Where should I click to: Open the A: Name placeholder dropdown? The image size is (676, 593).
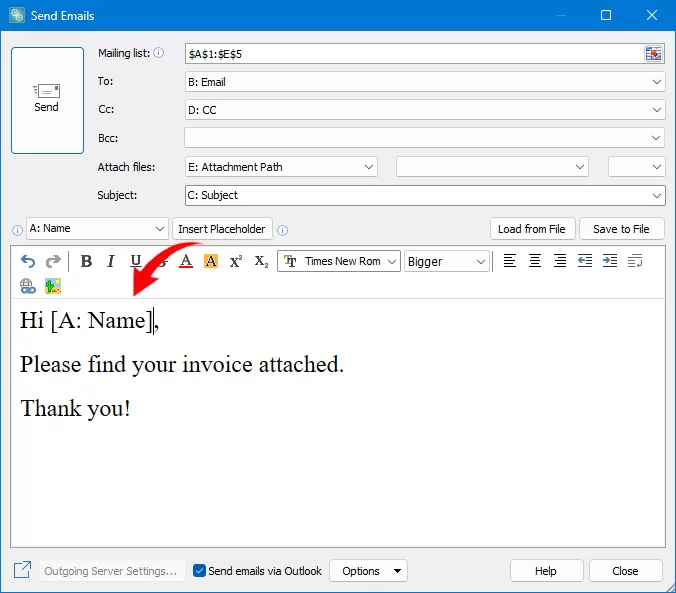[160, 229]
